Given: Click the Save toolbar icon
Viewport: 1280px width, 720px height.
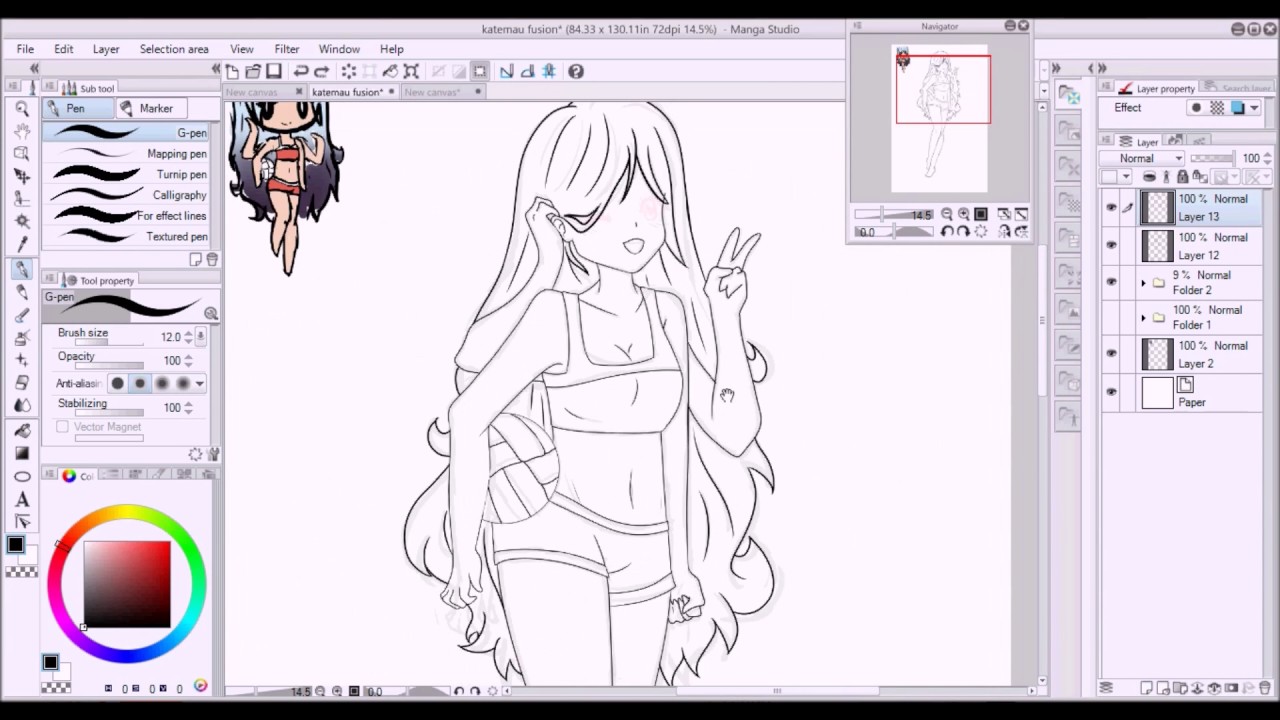Looking at the screenshot, I should click(273, 71).
